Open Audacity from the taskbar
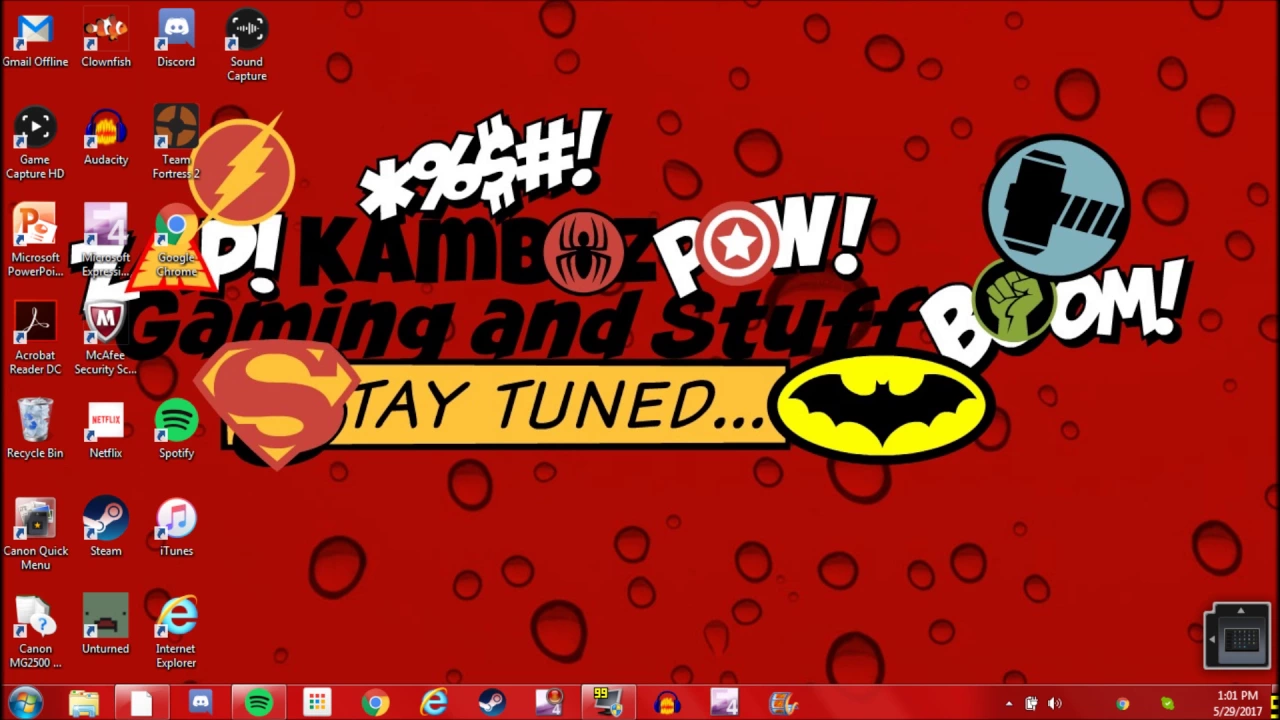Image resolution: width=1280 pixels, height=720 pixels. [x=667, y=703]
